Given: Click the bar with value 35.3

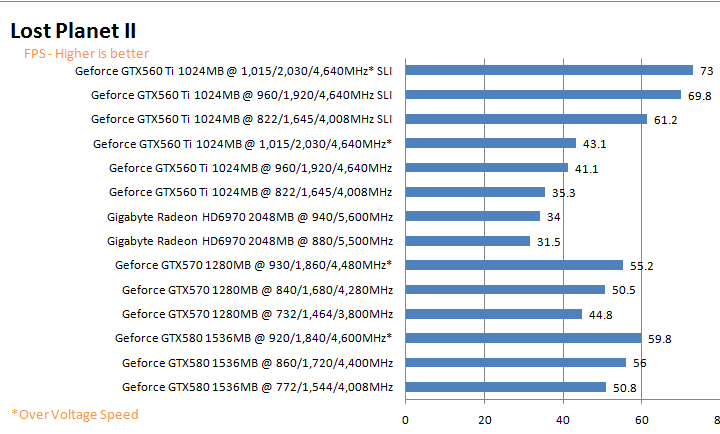Looking at the screenshot, I should tap(475, 192).
